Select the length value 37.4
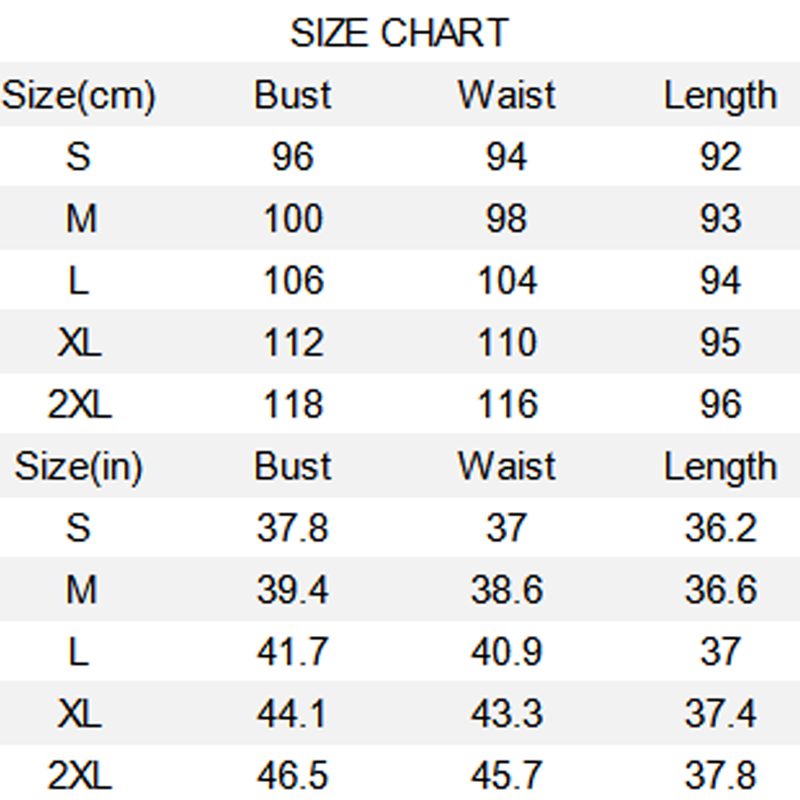The height and width of the screenshot is (800, 800). [720, 715]
